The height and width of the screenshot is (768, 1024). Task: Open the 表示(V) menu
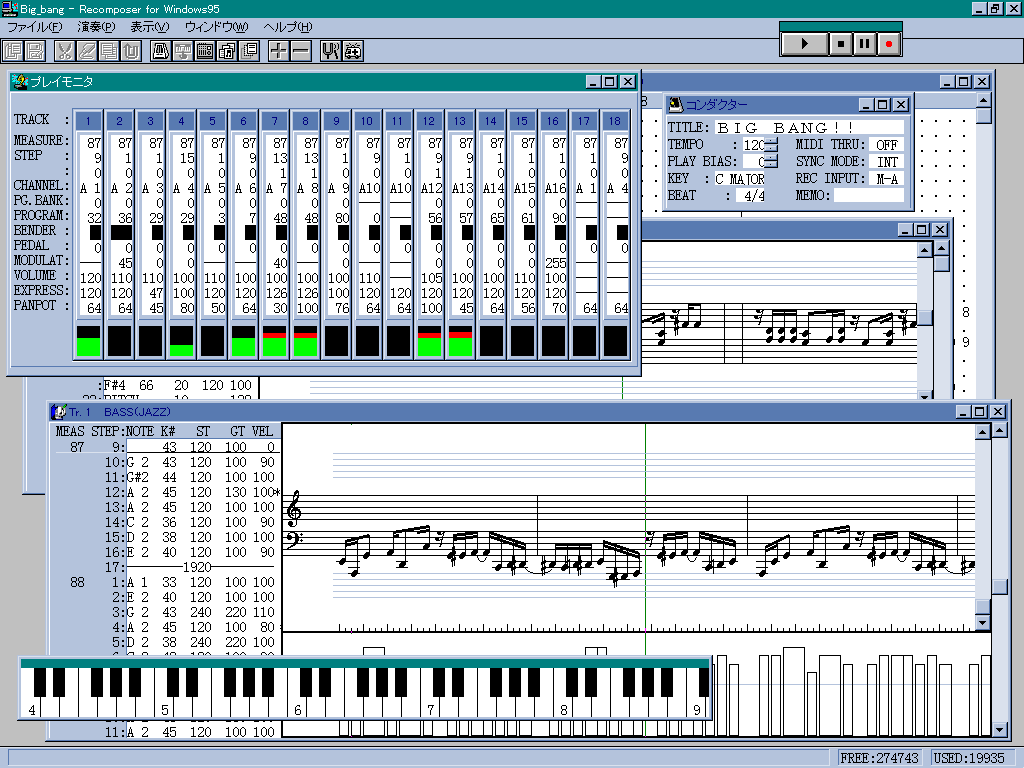click(x=150, y=27)
